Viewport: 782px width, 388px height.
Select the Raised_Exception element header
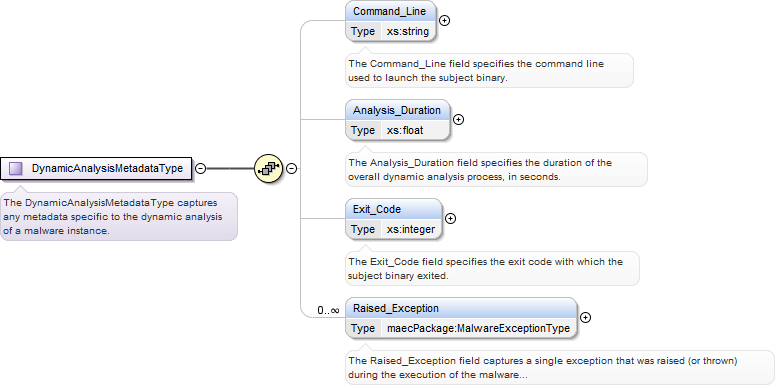coord(461,308)
